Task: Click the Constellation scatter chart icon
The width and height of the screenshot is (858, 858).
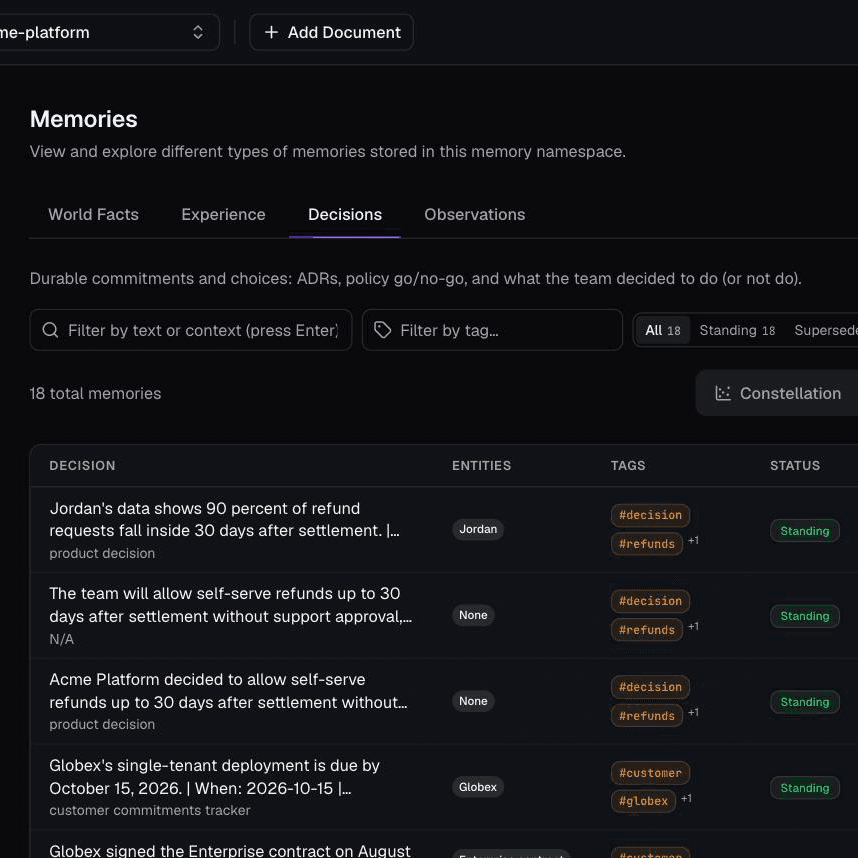Action: point(723,393)
